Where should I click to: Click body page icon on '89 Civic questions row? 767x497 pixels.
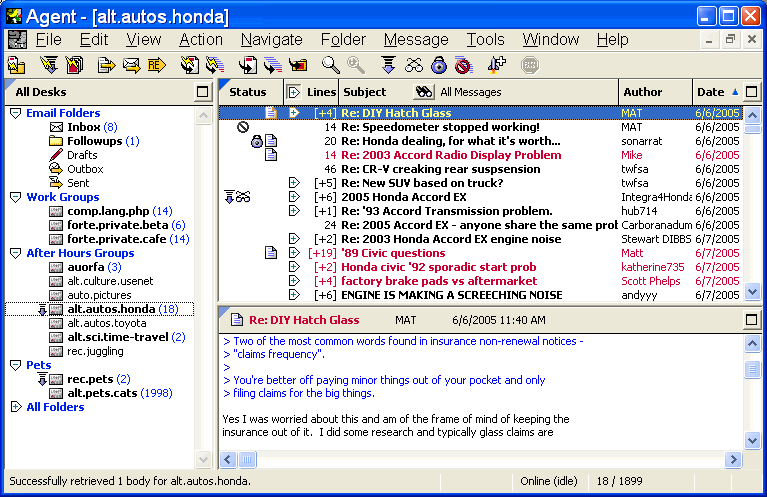click(x=271, y=253)
